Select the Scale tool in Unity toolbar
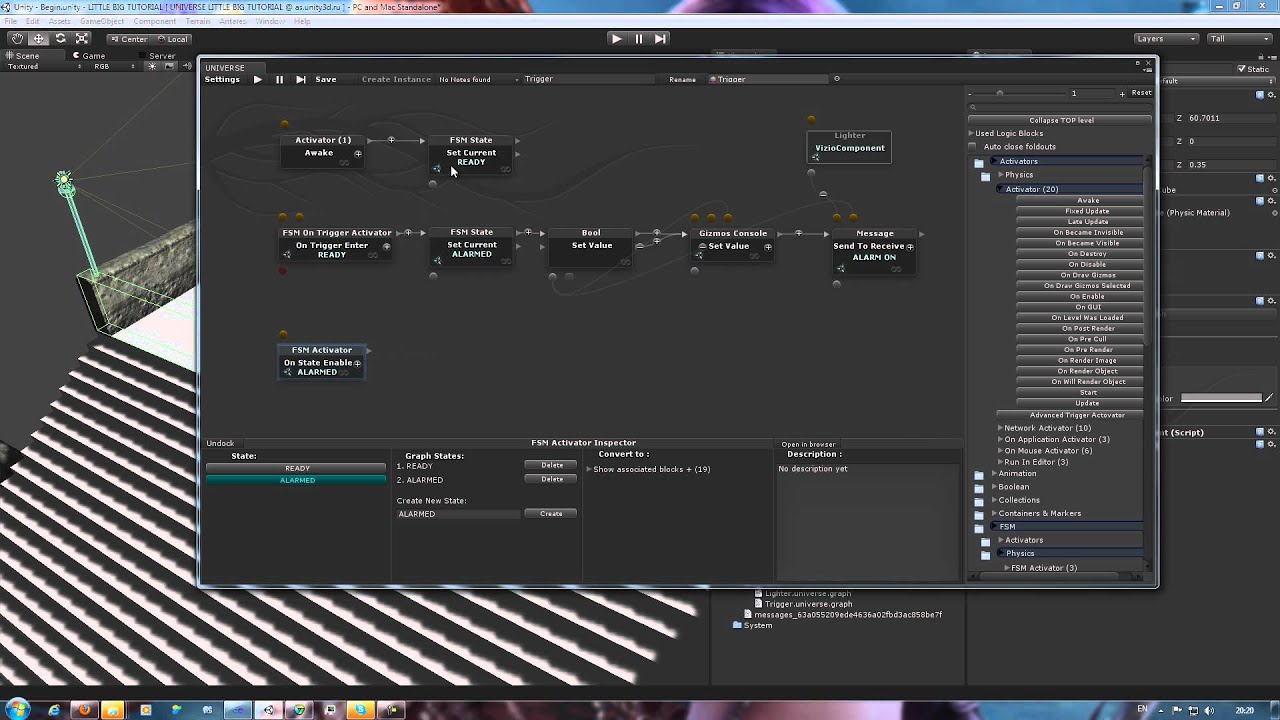This screenshot has height=720, width=1280. (82, 38)
